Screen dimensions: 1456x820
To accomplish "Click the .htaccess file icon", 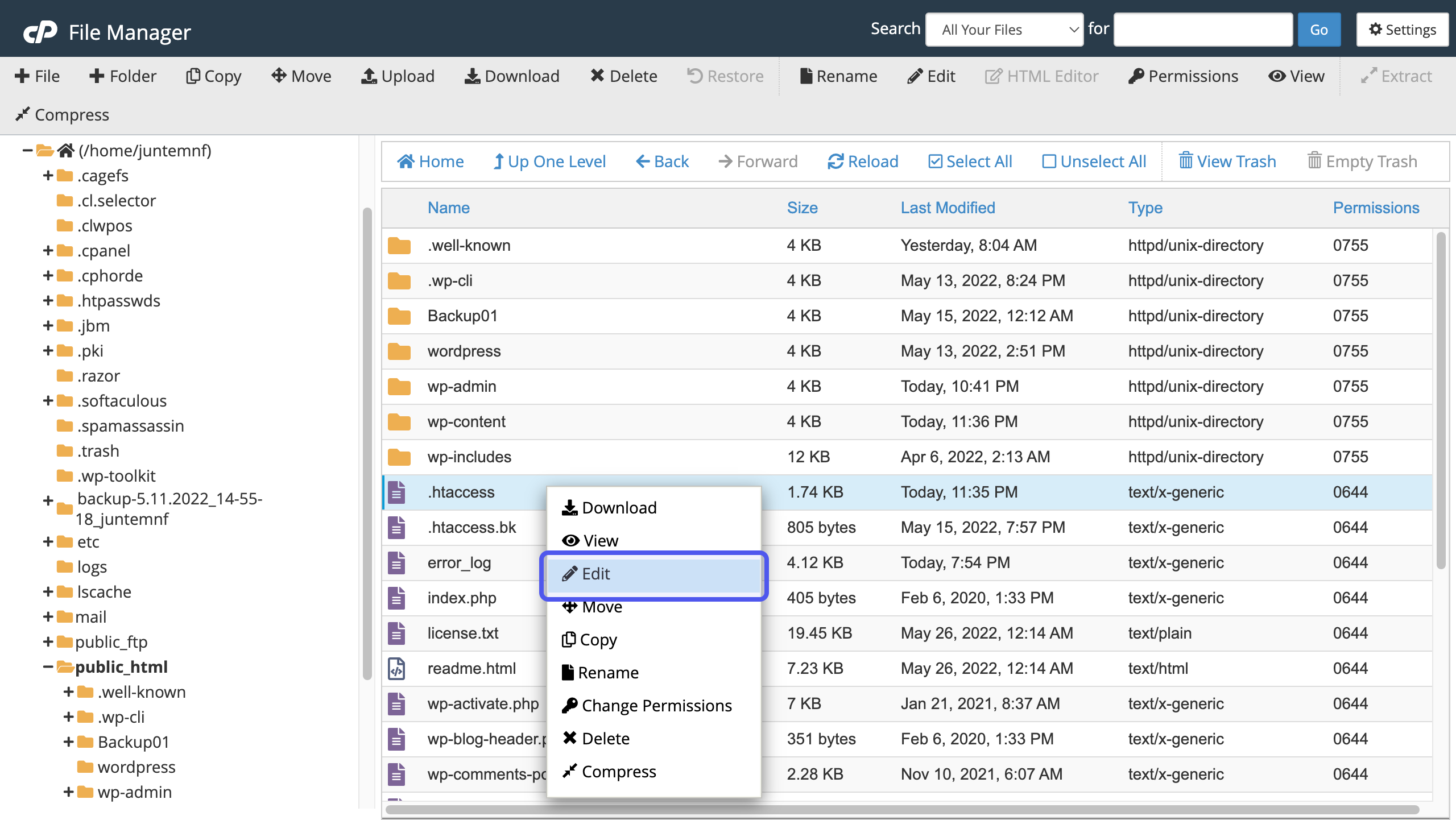I will pos(397,492).
